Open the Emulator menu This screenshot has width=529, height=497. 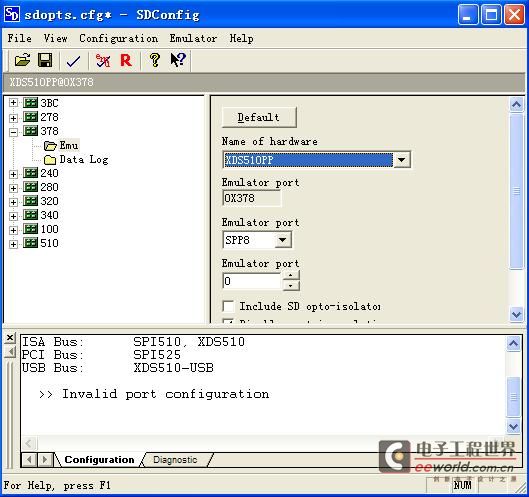click(193, 38)
